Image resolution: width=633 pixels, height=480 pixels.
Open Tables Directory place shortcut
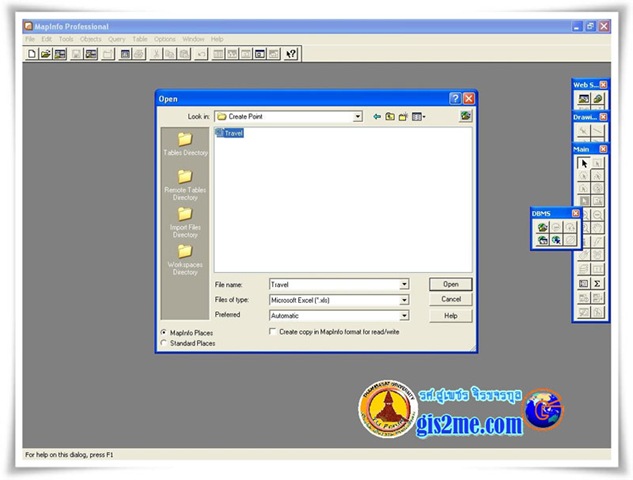pyautogui.click(x=185, y=145)
